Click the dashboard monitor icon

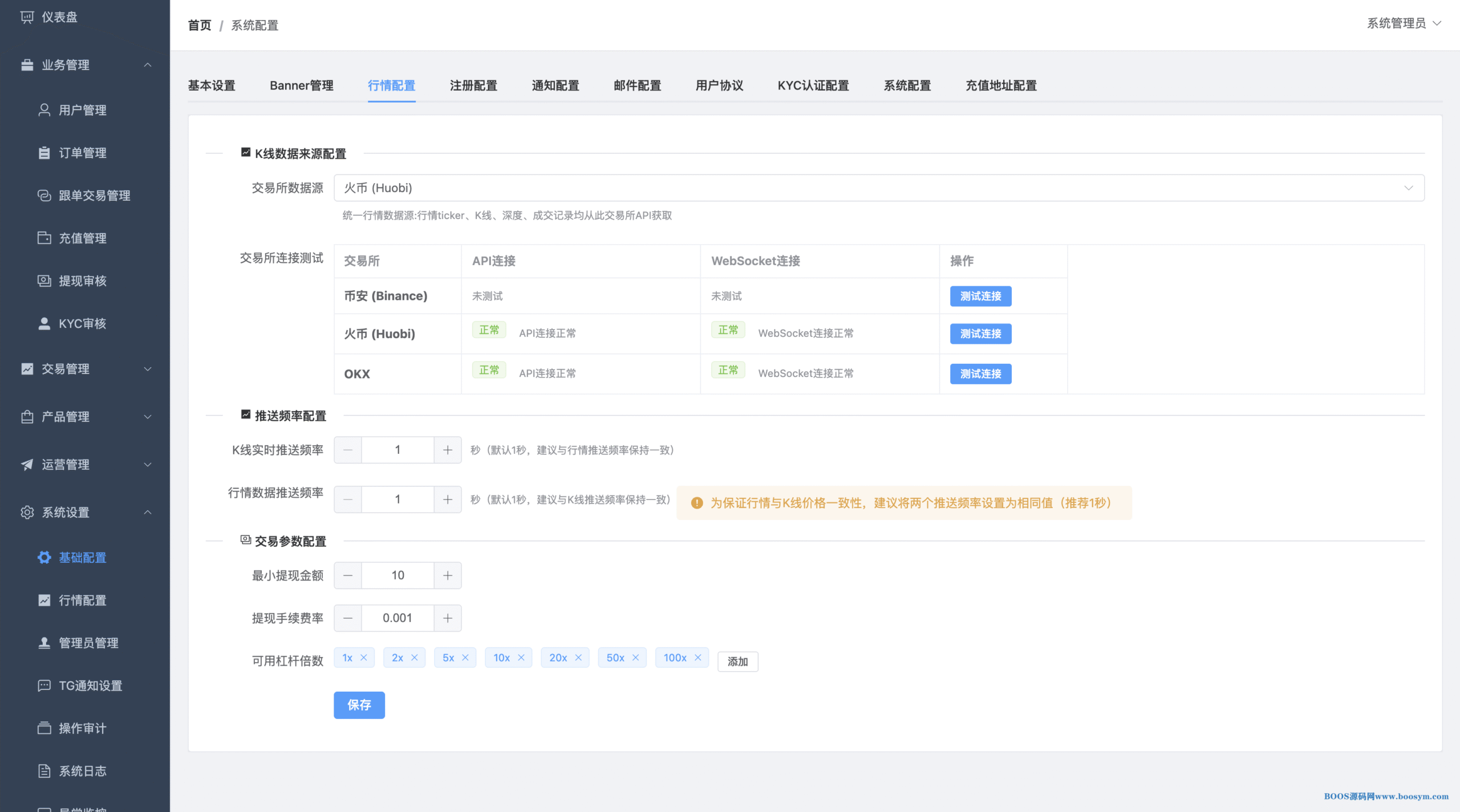point(27,17)
